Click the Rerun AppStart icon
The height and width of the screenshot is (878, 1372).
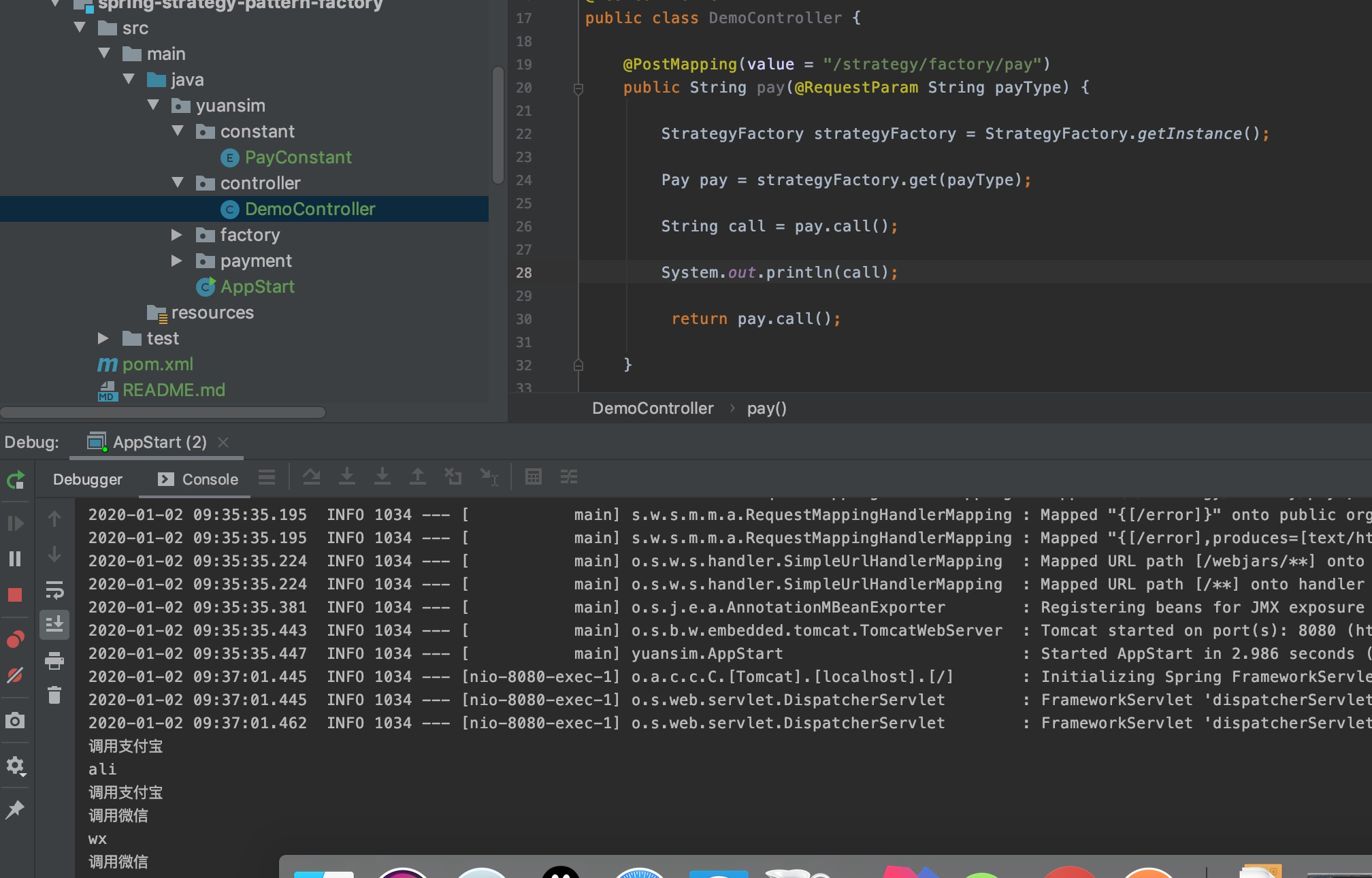coord(16,480)
